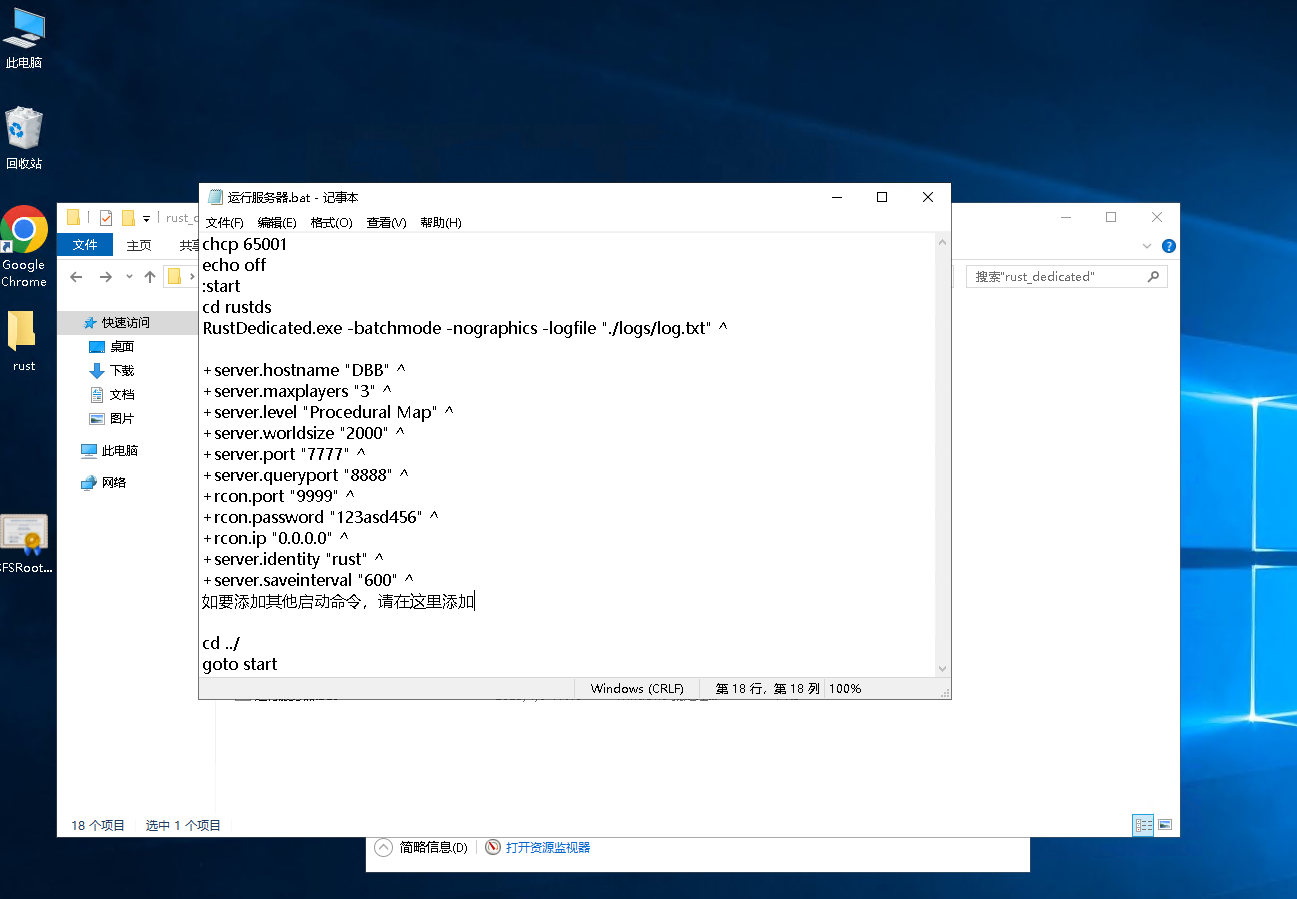Click the Explorer help question mark icon
The image size is (1297, 899).
(1168, 246)
